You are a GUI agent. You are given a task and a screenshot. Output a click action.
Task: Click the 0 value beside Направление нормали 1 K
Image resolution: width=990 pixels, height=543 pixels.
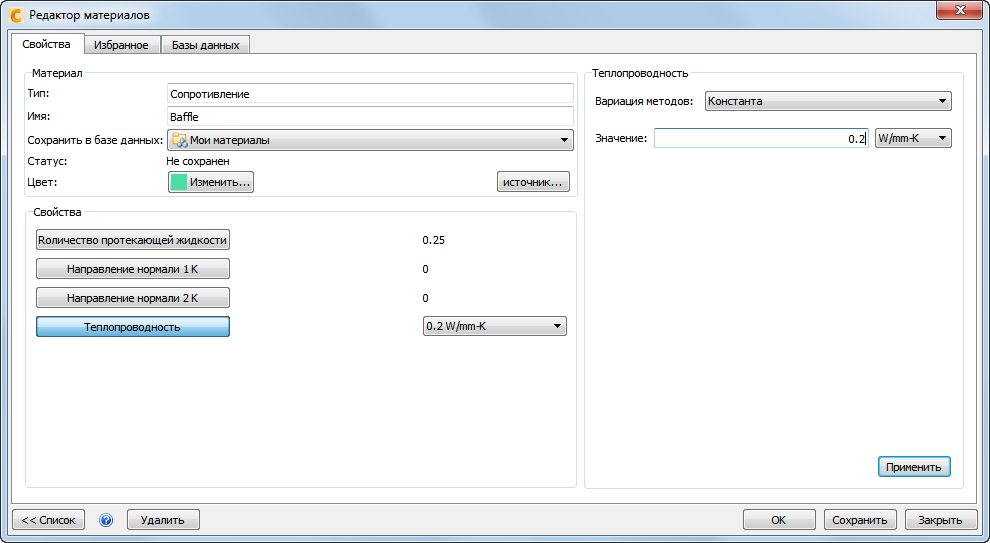tap(426, 269)
